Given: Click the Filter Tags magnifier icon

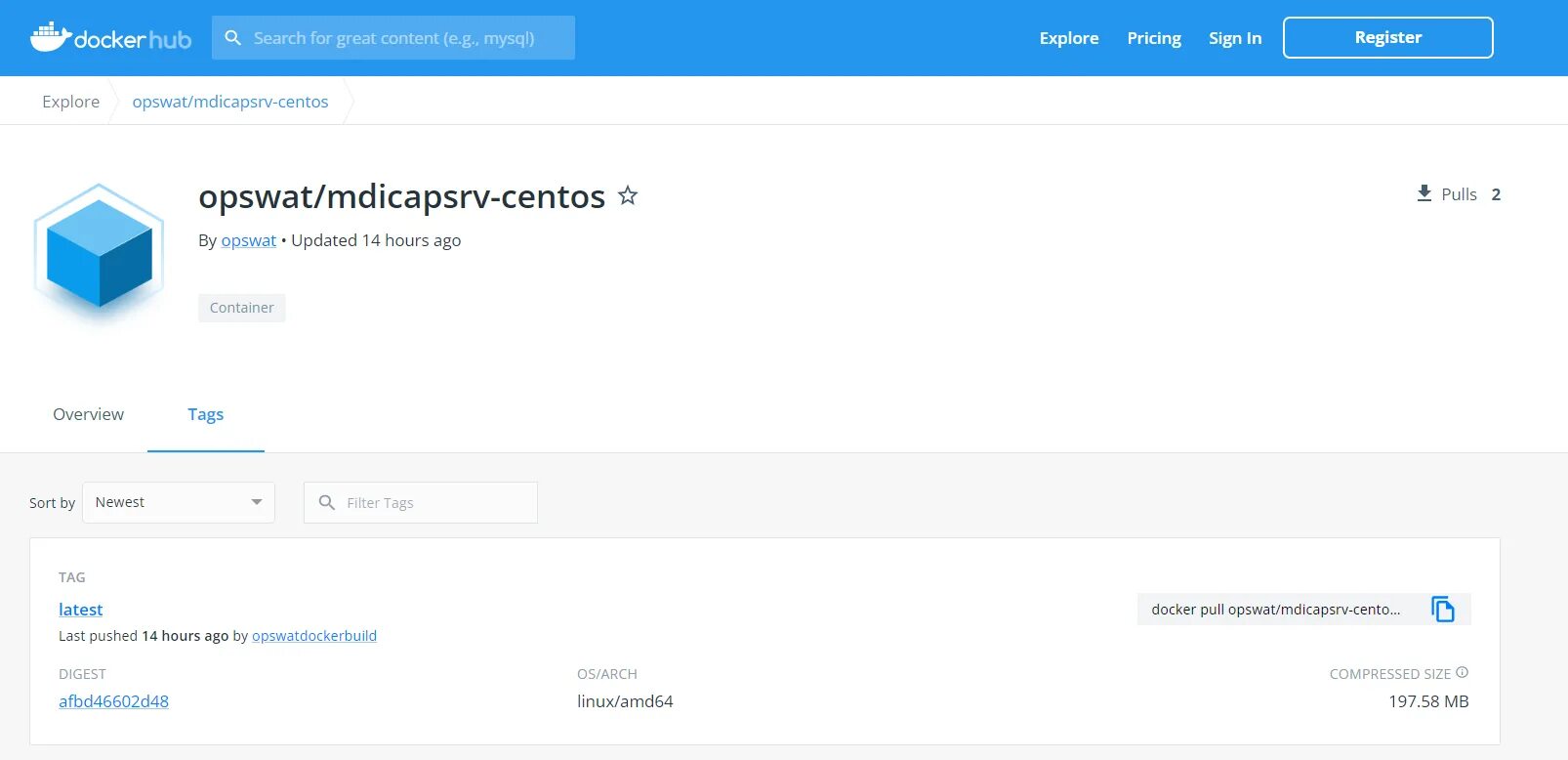Looking at the screenshot, I should [327, 502].
